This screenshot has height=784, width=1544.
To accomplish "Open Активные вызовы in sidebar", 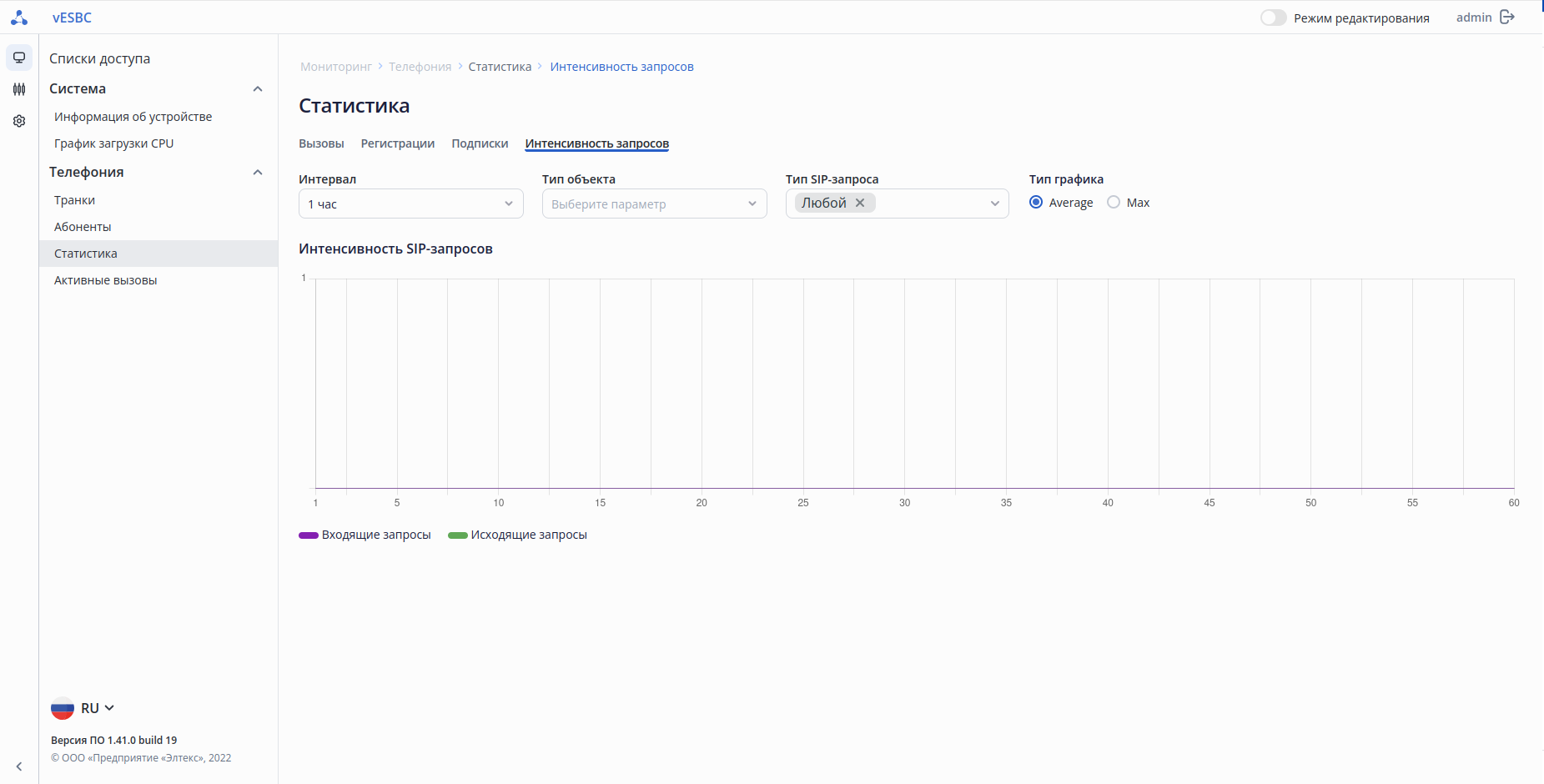I will pyautogui.click(x=106, y=280).
